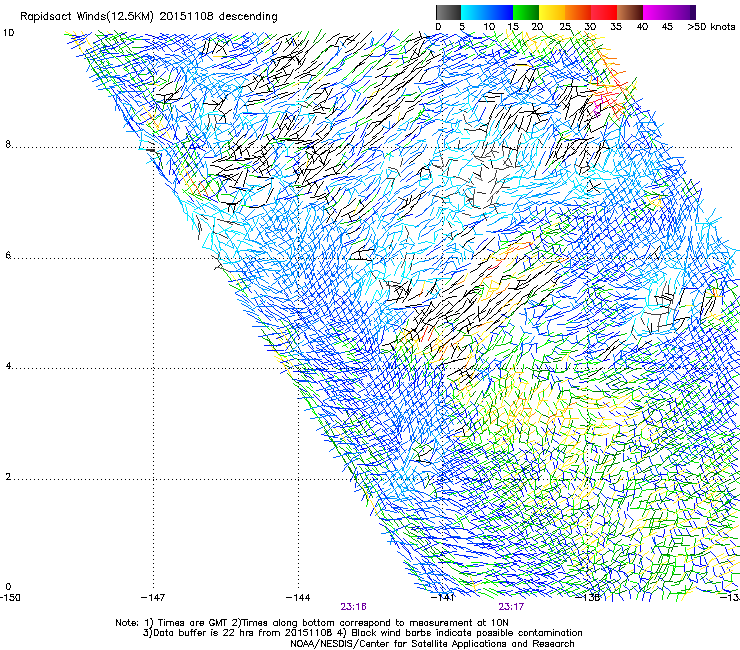Click the brown 35-40 knots legend segment
This screenshot has width=740, height=650.
[630, 12]
